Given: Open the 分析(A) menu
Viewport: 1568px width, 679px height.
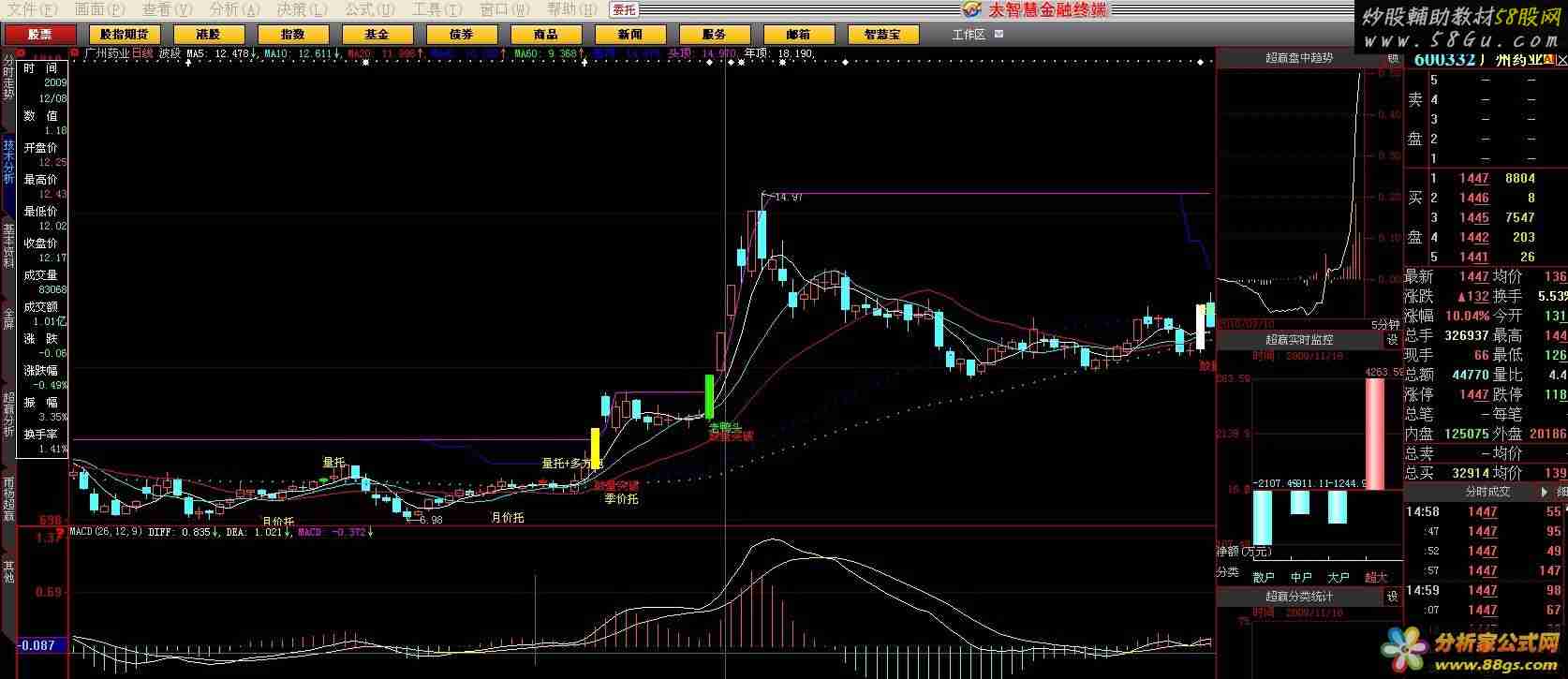Looking at the screenshot, I should pos(235,9).
